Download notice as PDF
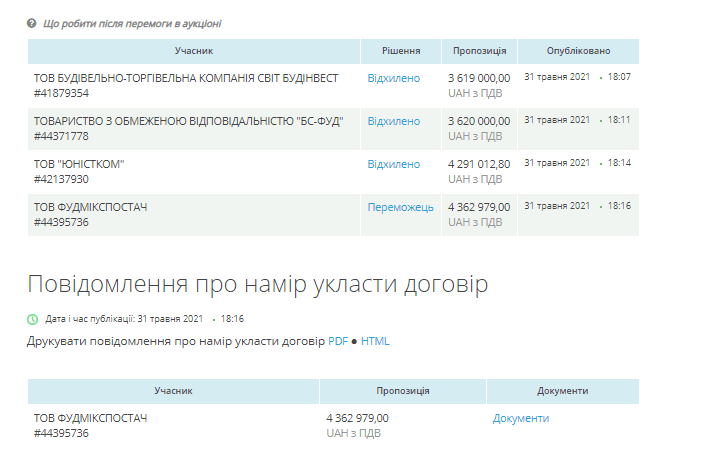The height and width of the screenshot is (465, 726). 338,341
